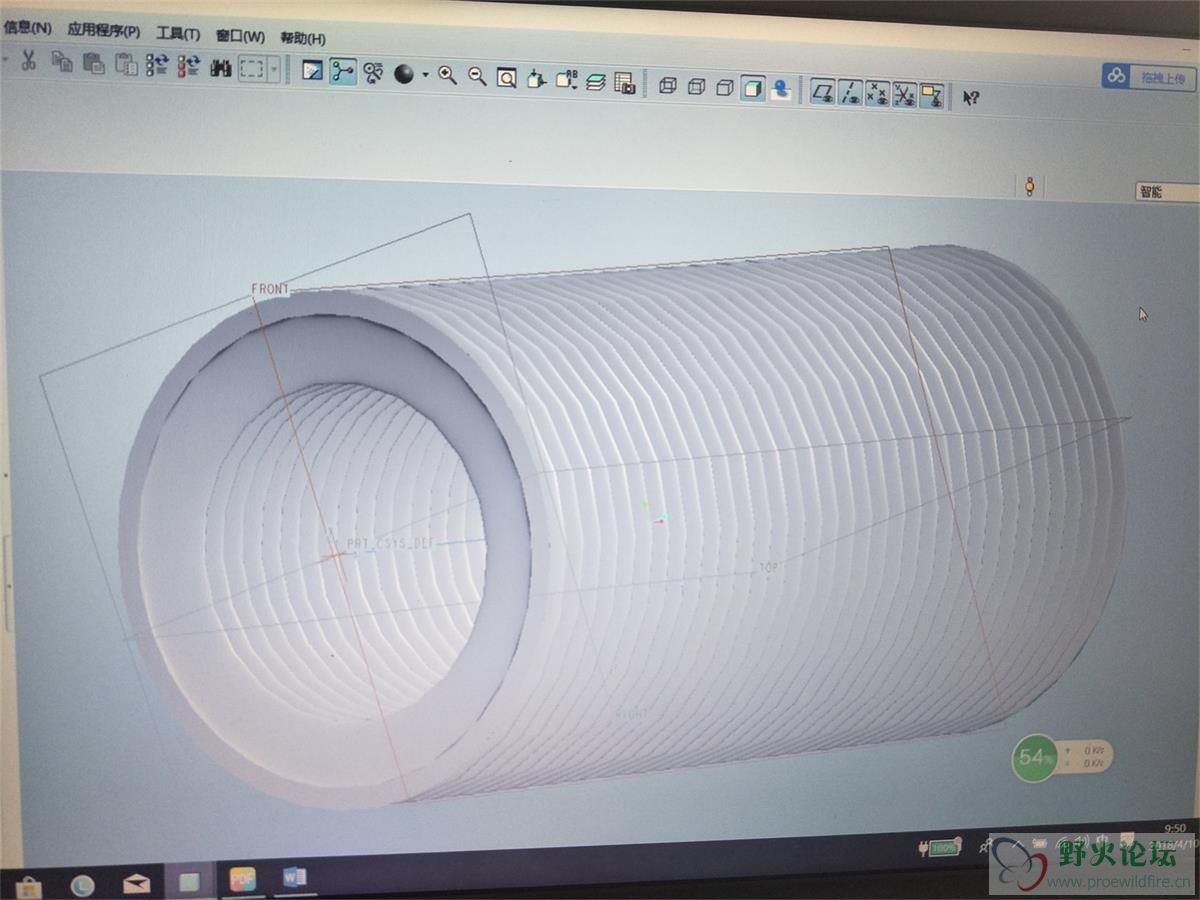Open the Mail envelope on taskbar
Screen dimensions: 1200x900
[x=136, y=884]
